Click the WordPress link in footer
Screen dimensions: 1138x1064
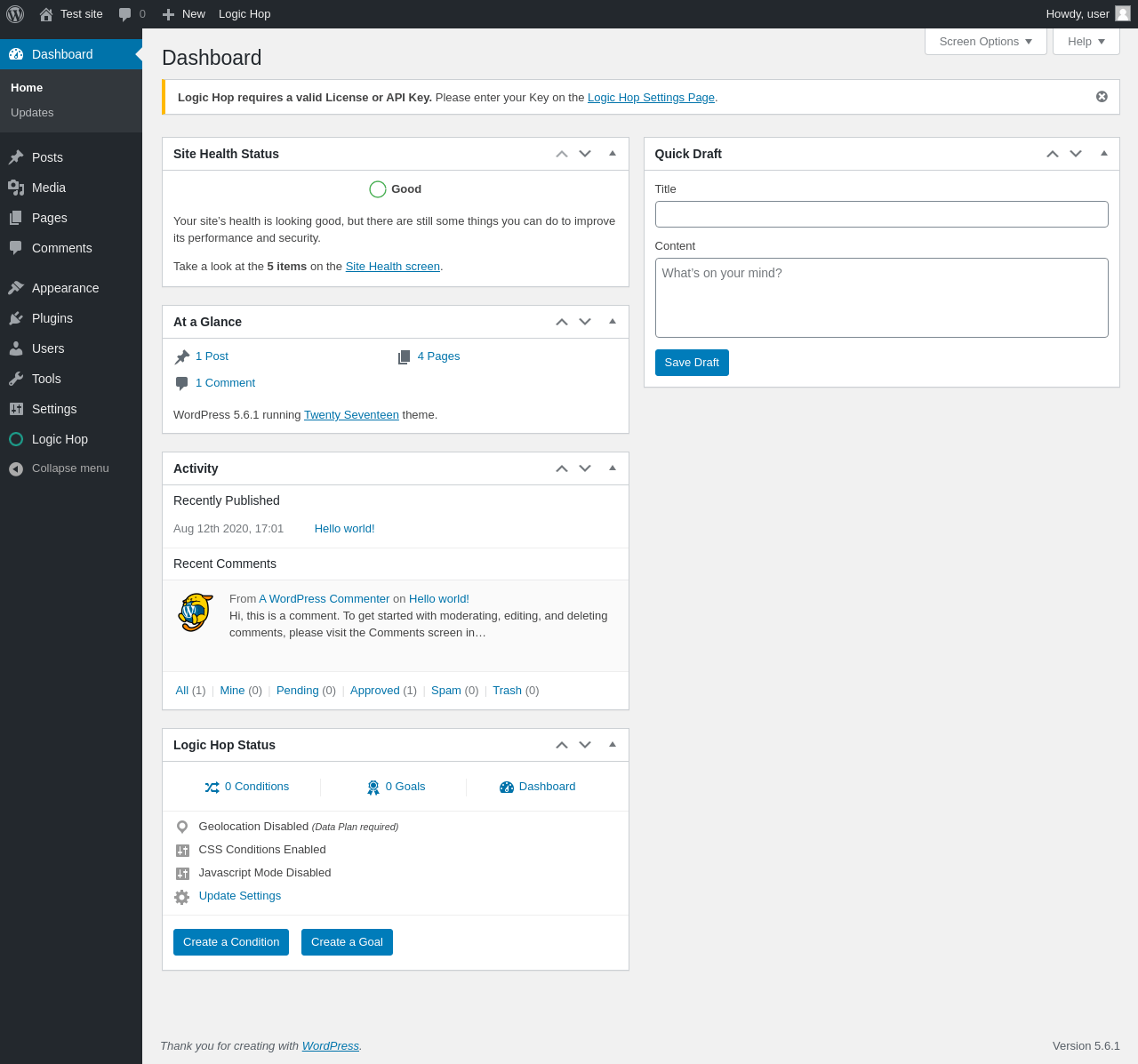coord(331,1046)
